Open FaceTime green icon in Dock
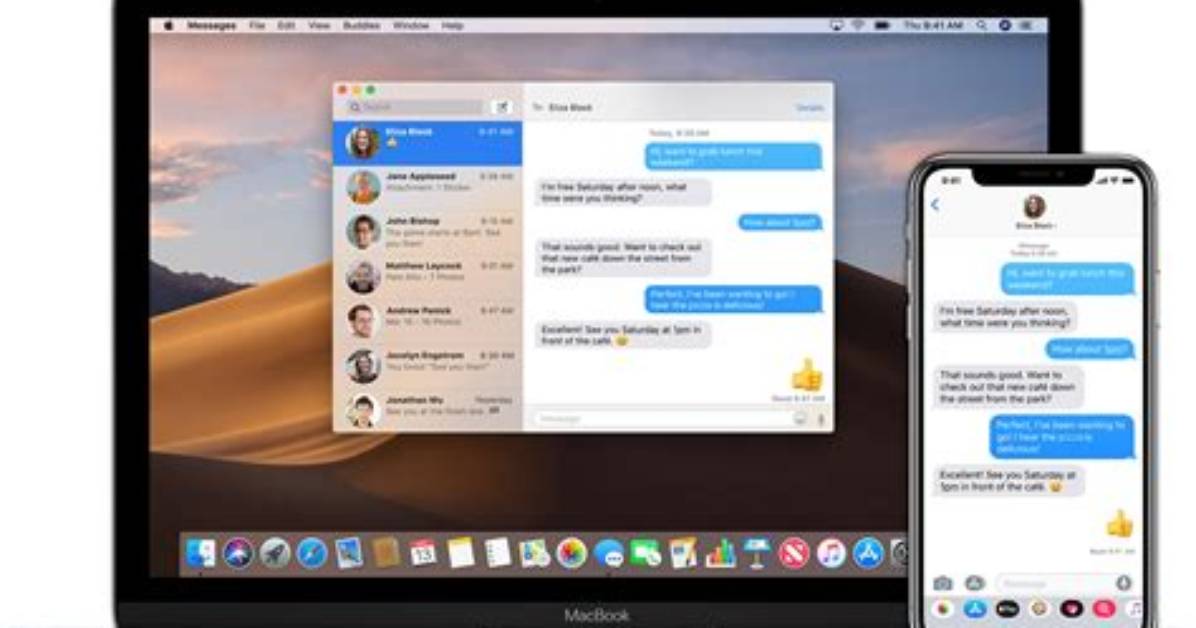Screen dimensions: 1196x628 click(645, 553)
